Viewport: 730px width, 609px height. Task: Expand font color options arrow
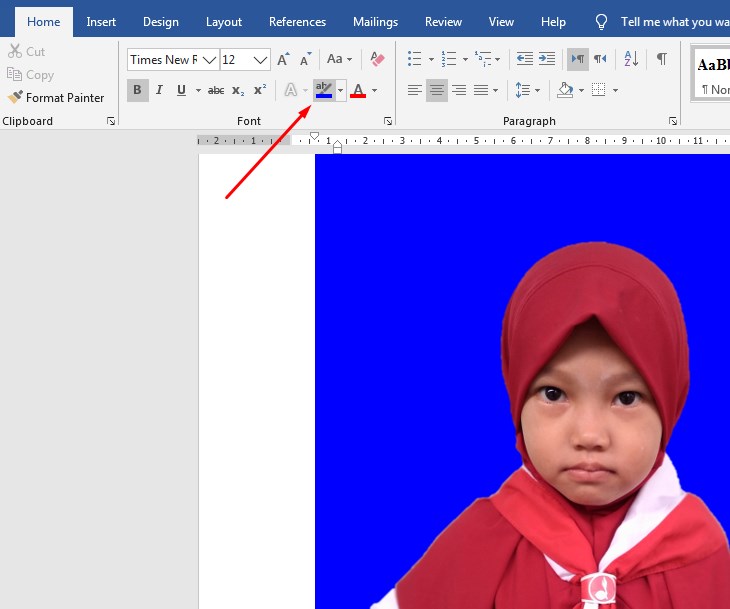click(374, 90)
